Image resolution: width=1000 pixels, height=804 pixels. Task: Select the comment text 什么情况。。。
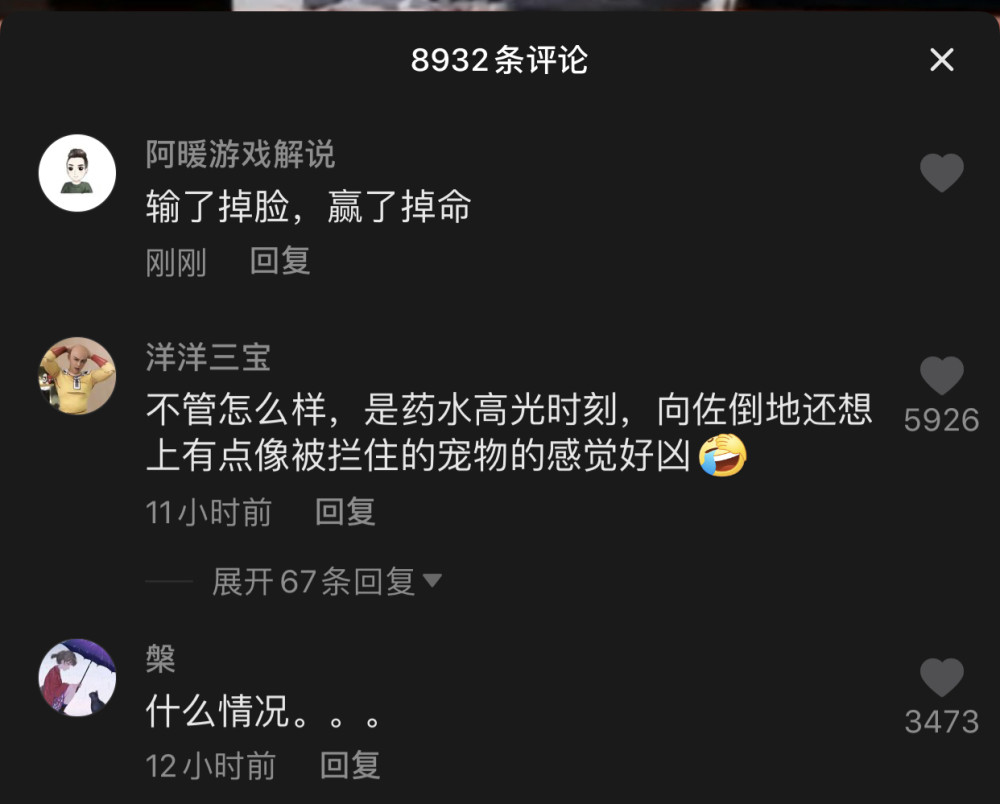click(263, 712)
